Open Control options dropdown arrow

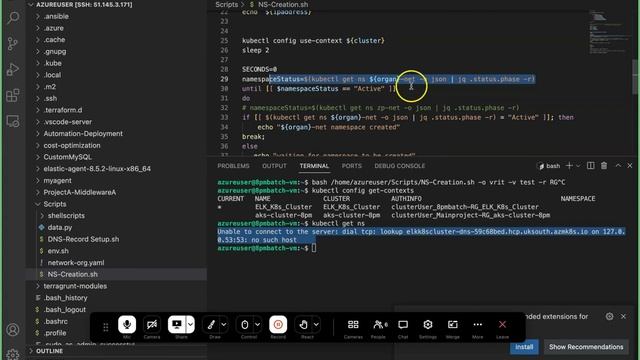click(x=258, y=324)
